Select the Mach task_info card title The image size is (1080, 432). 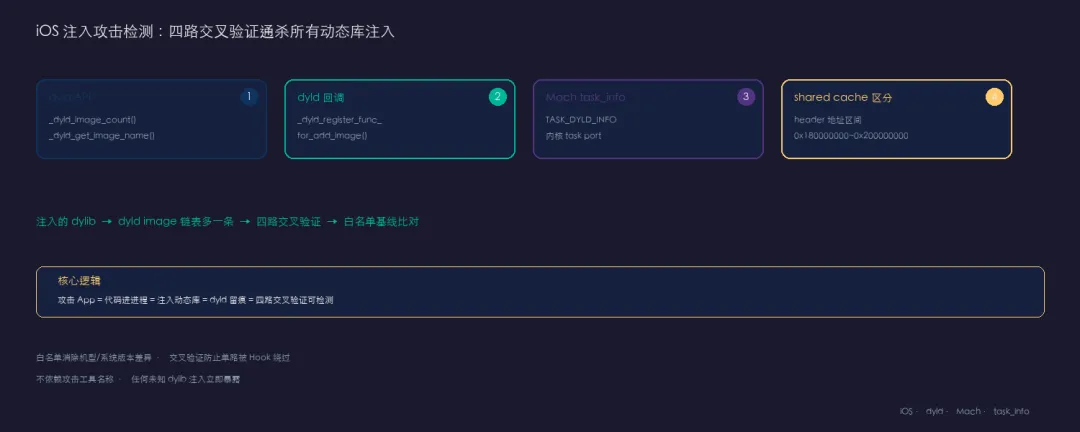tap(585, 98)
